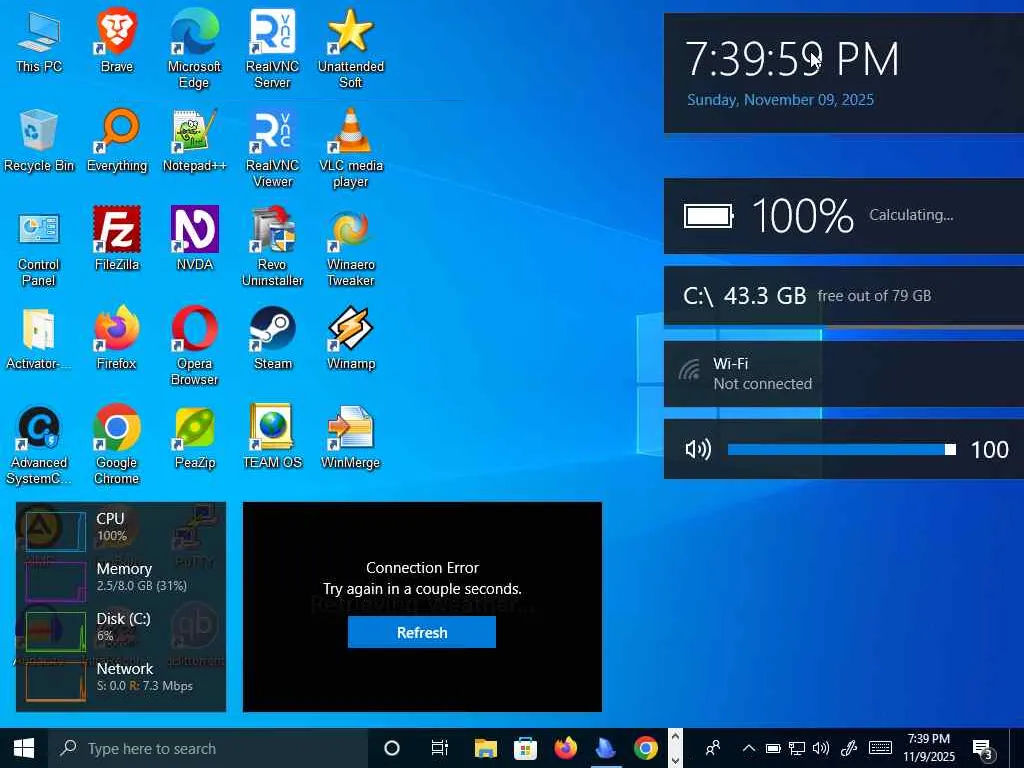Launch Revo Uninstaller shortcut
Viewport: 1024px width, 768px height.
pyautogui.click(x=272, y=248)
